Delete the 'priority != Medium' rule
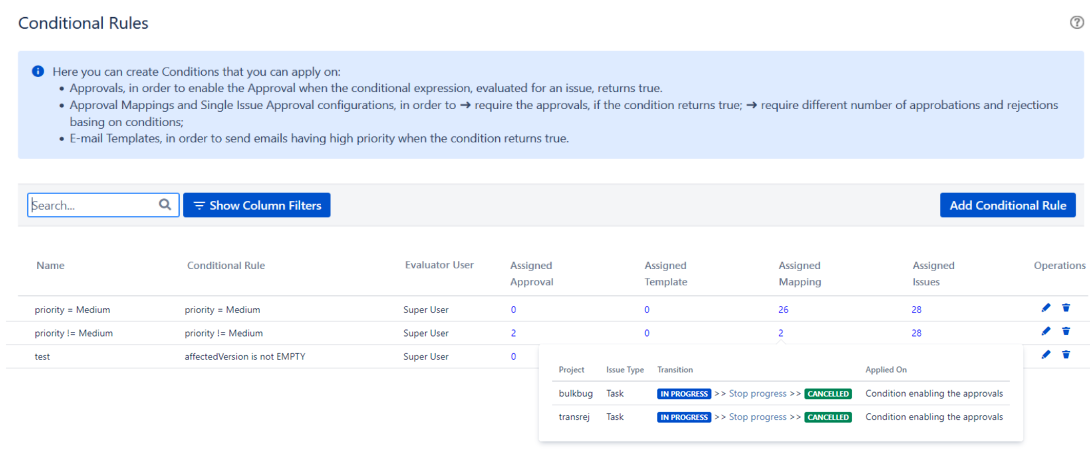The height and width of the screenshot is (453, 1090). (x=1066, y=332)
